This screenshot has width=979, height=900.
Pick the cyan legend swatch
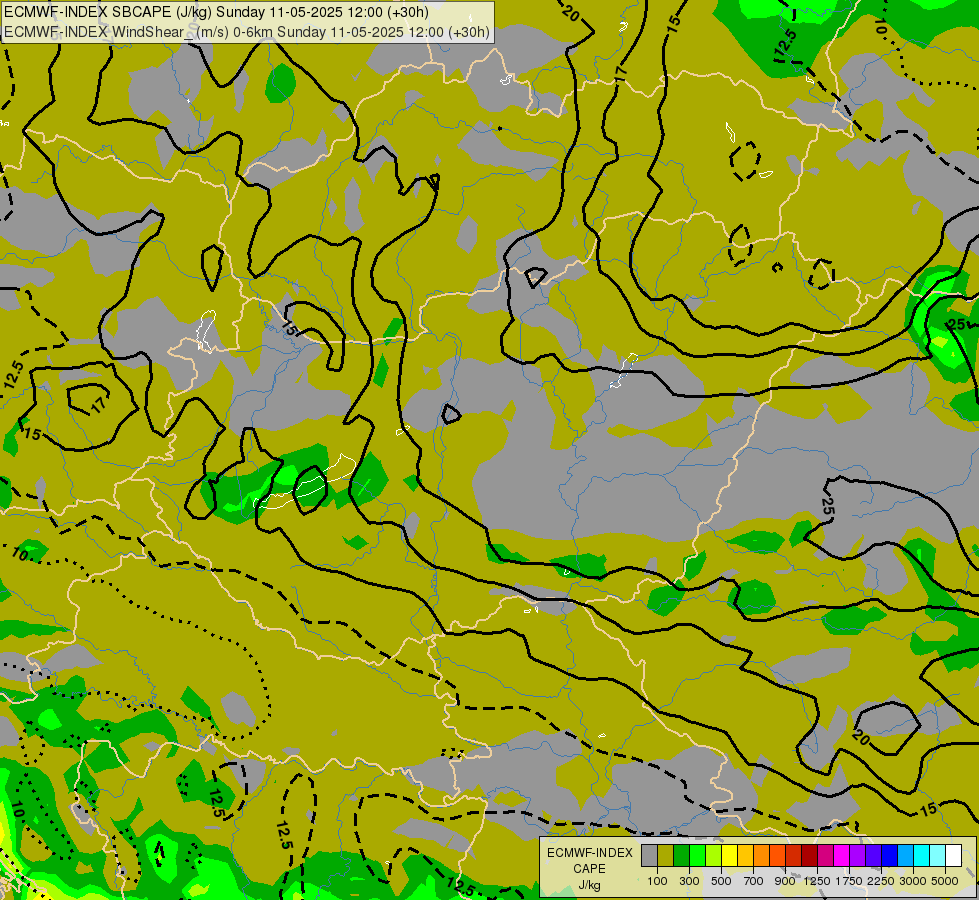(x=922, y=855)
